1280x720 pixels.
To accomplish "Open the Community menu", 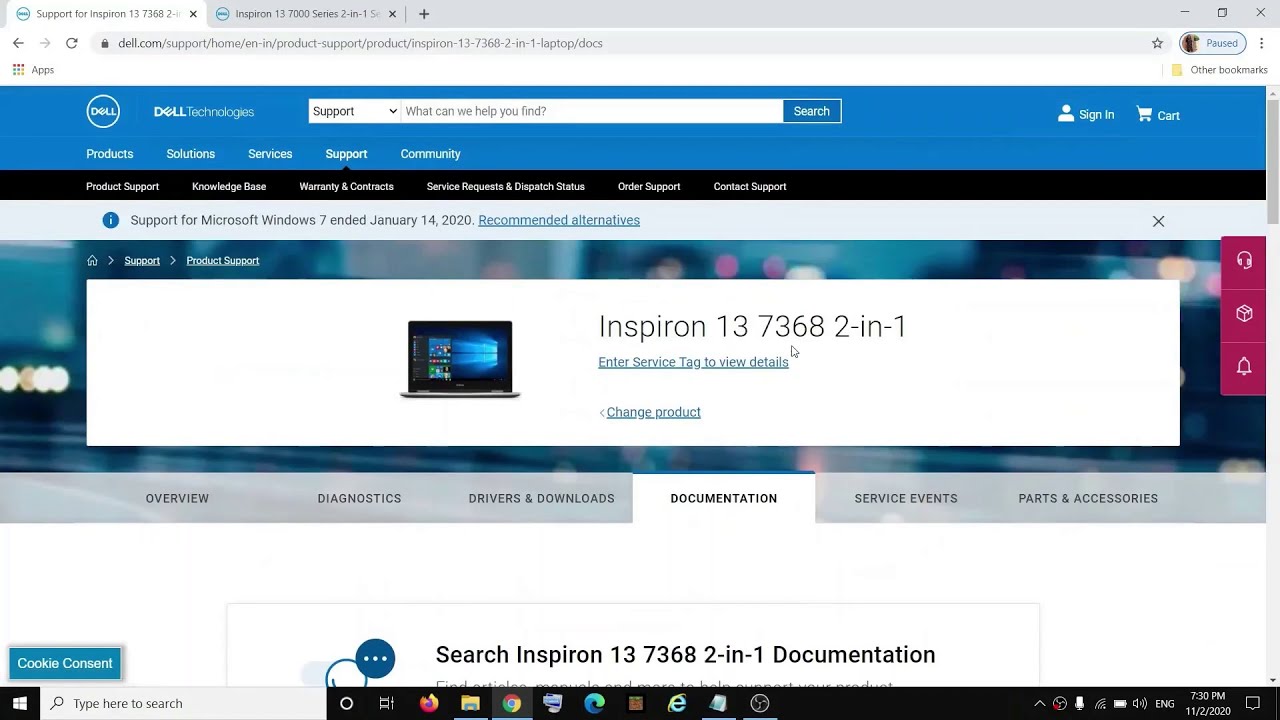I will pyautogui.click(x=430, y=154).
